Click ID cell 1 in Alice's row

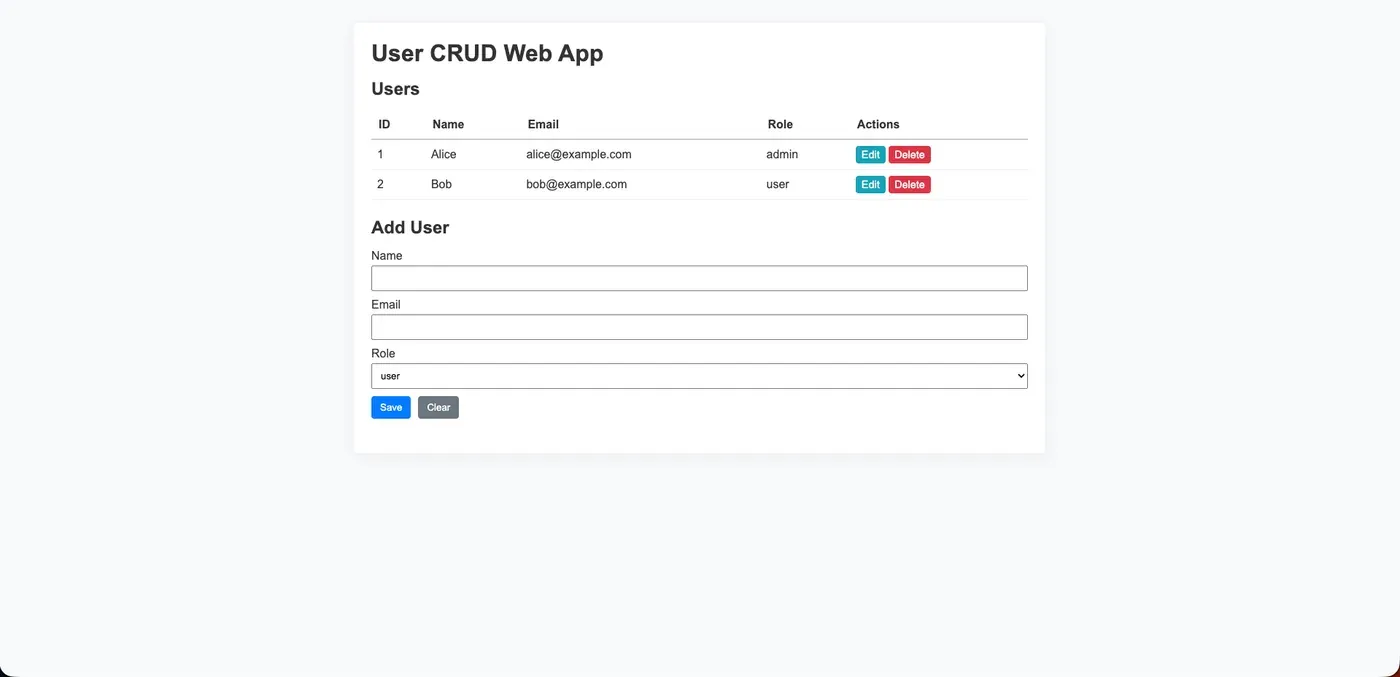380,154
